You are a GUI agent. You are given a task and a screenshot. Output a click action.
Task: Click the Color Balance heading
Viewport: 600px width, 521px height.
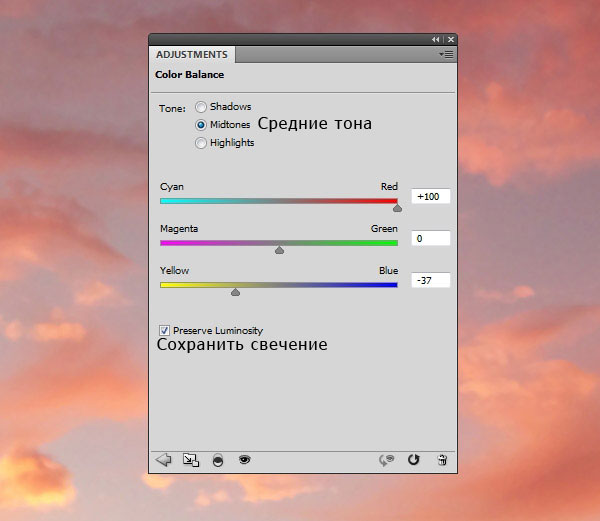click(x=189, y=75)
